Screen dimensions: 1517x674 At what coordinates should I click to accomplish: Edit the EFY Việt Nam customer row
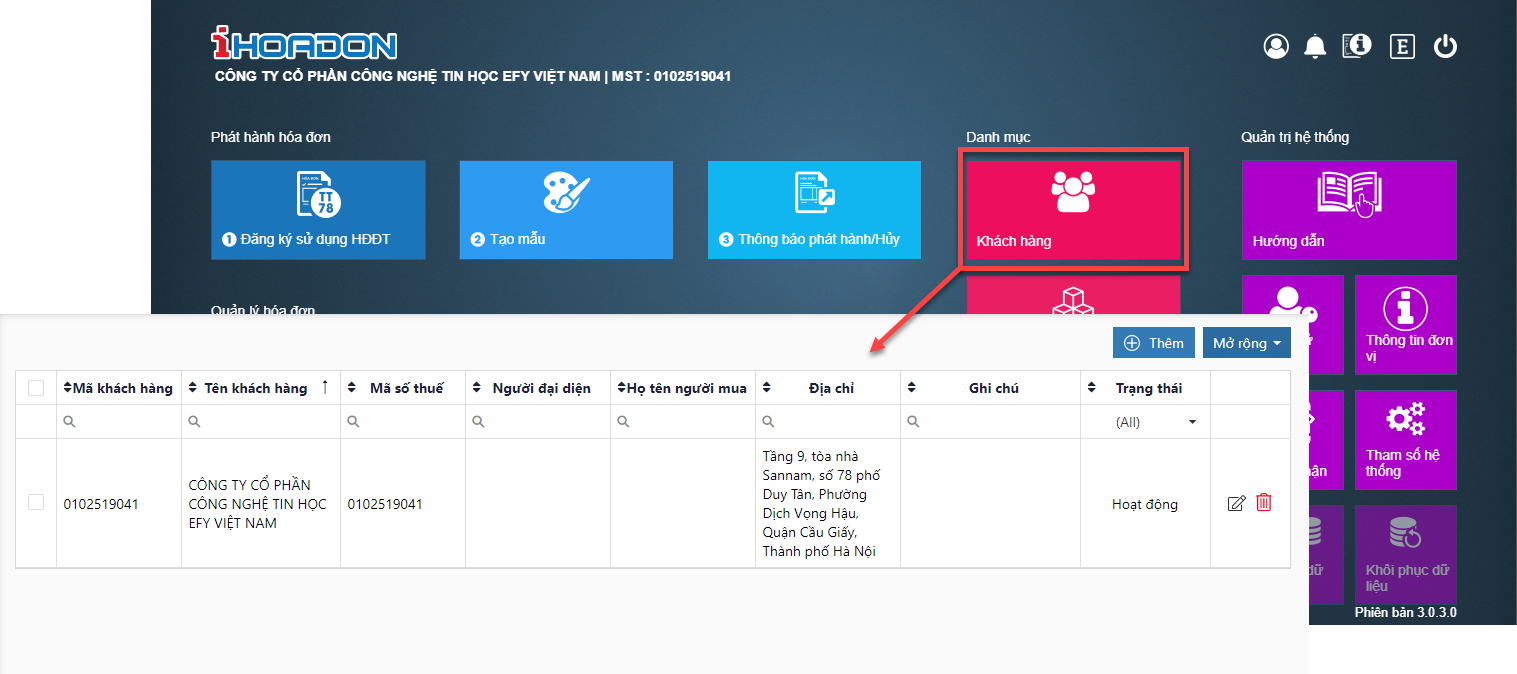coord(1237,503)
